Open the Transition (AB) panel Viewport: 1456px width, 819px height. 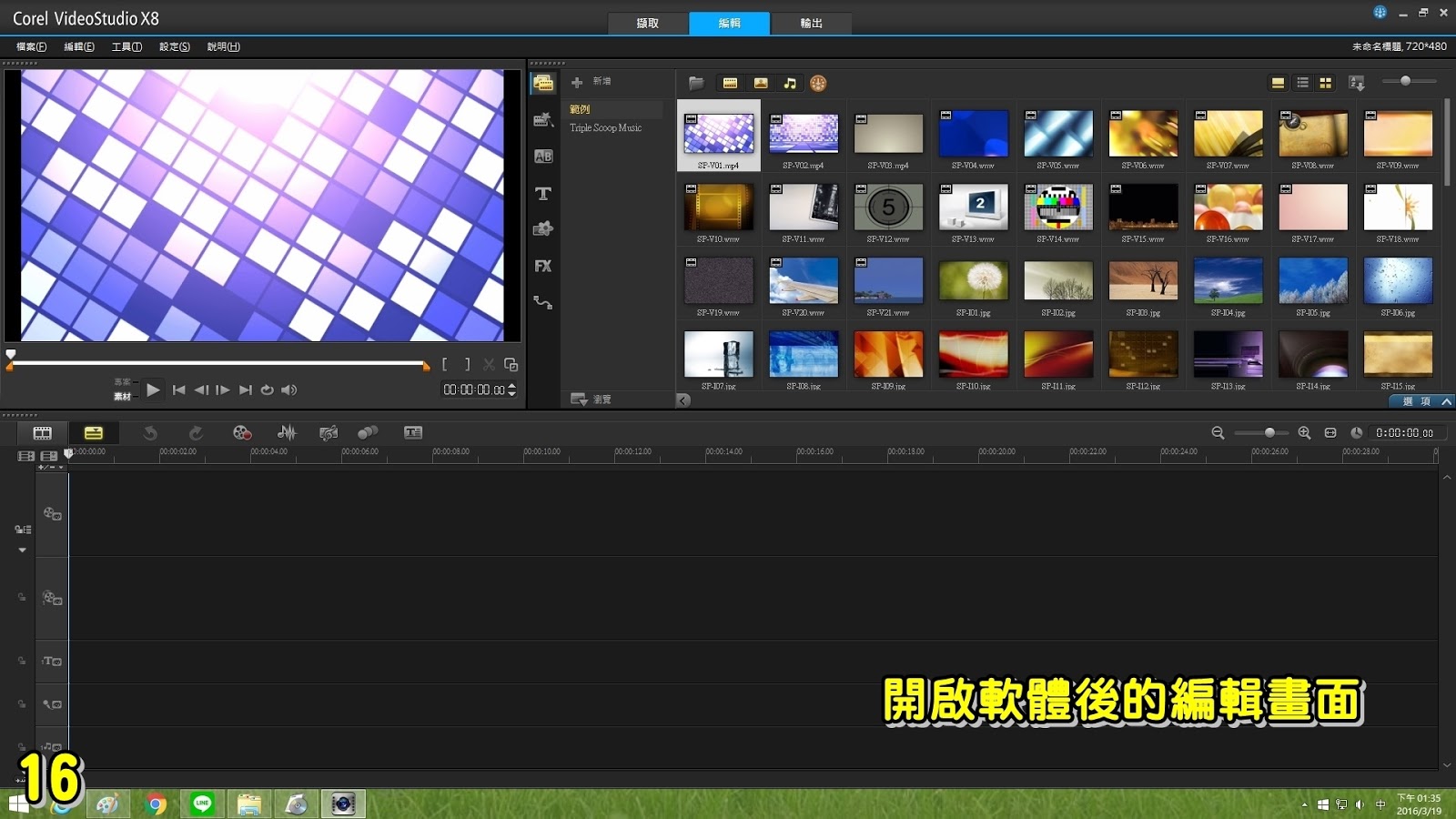tap(543, 157)
